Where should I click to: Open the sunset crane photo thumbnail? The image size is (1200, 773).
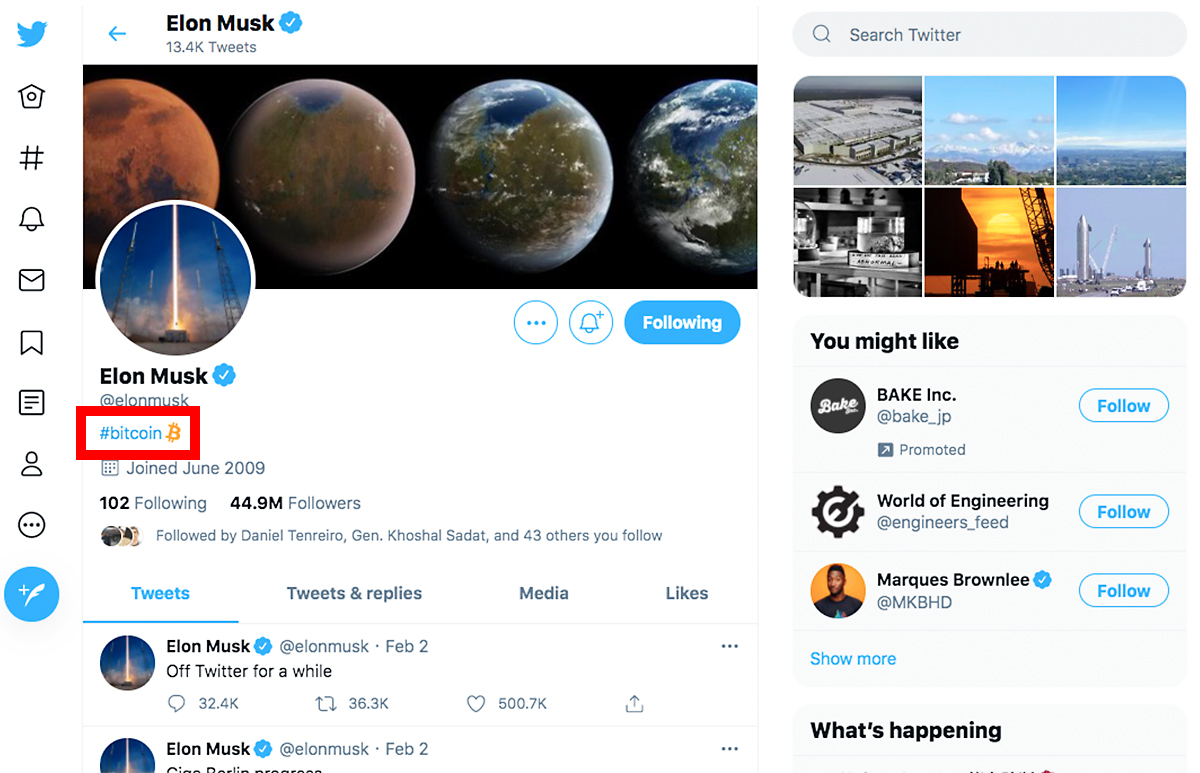pyautogui.click(x=989, y=241)
